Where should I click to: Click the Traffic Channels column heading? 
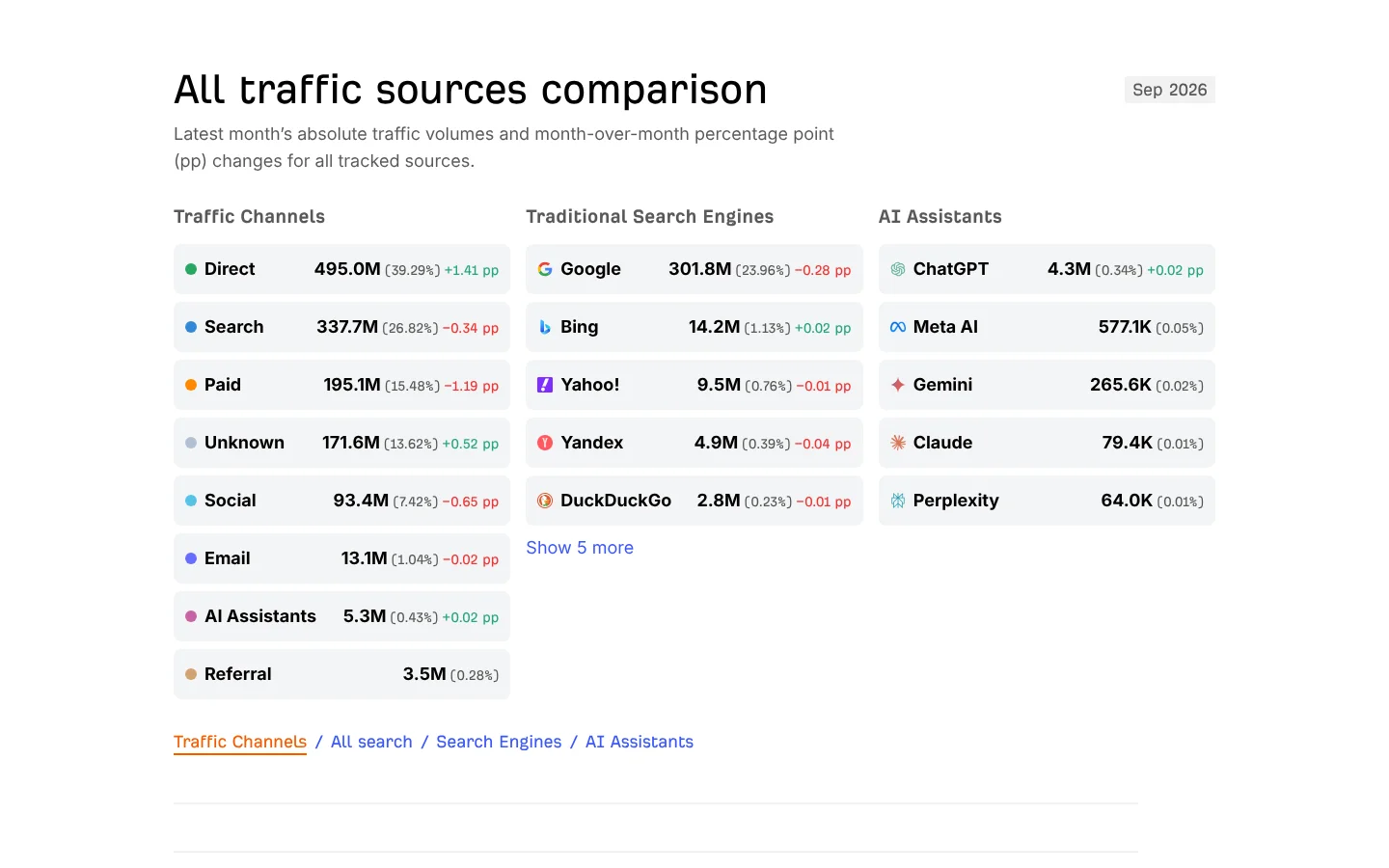[x=249, y=217]
